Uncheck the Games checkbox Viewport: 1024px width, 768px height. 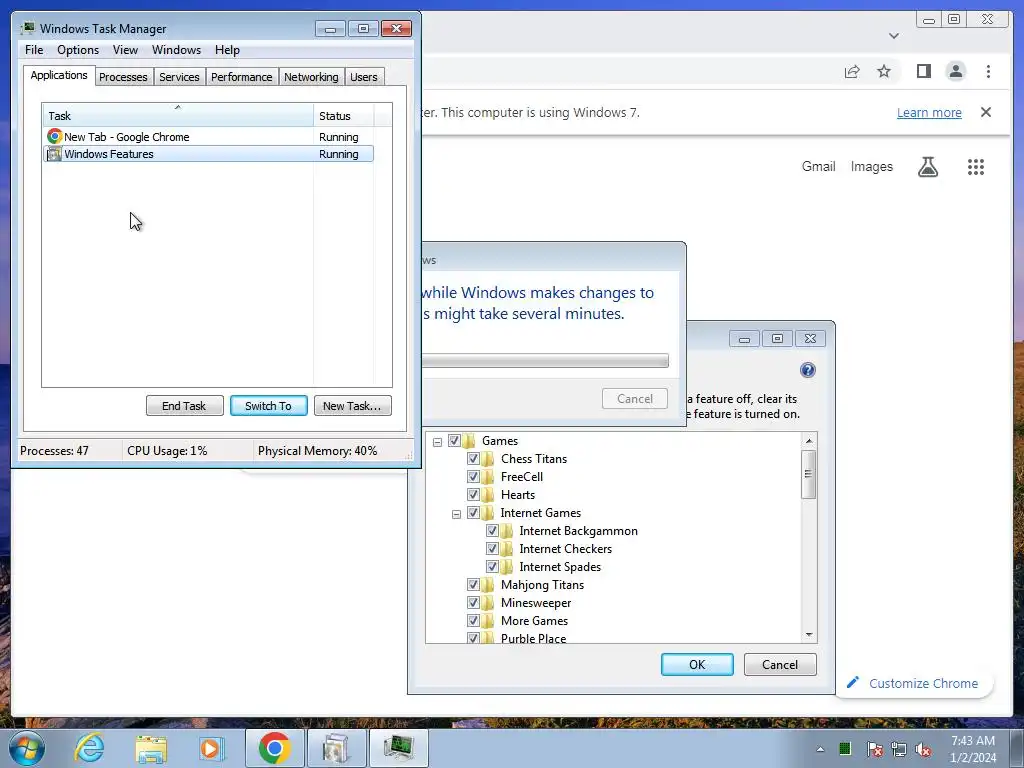(x=455, y=441)
